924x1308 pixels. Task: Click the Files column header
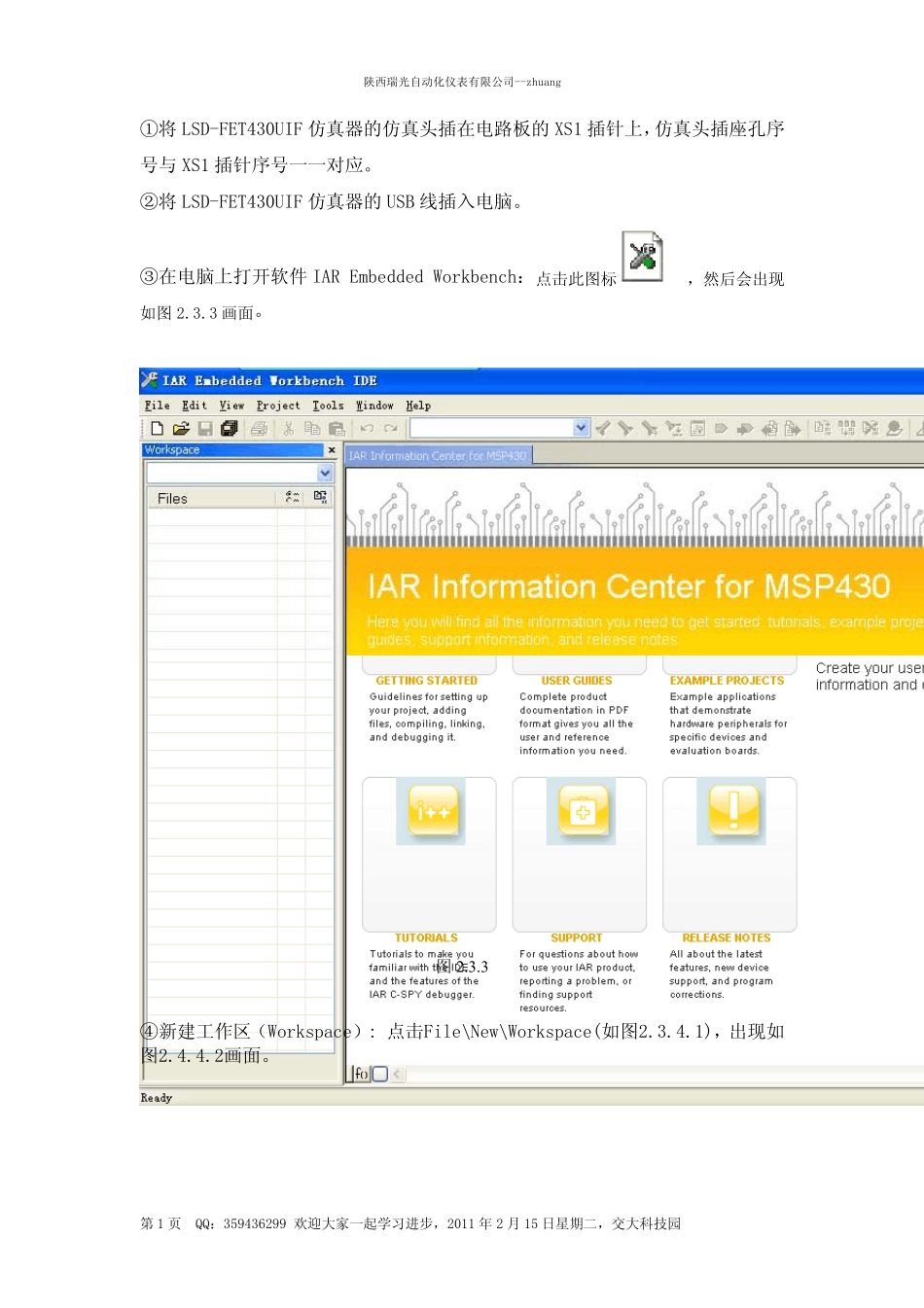[x=212, y=498]
